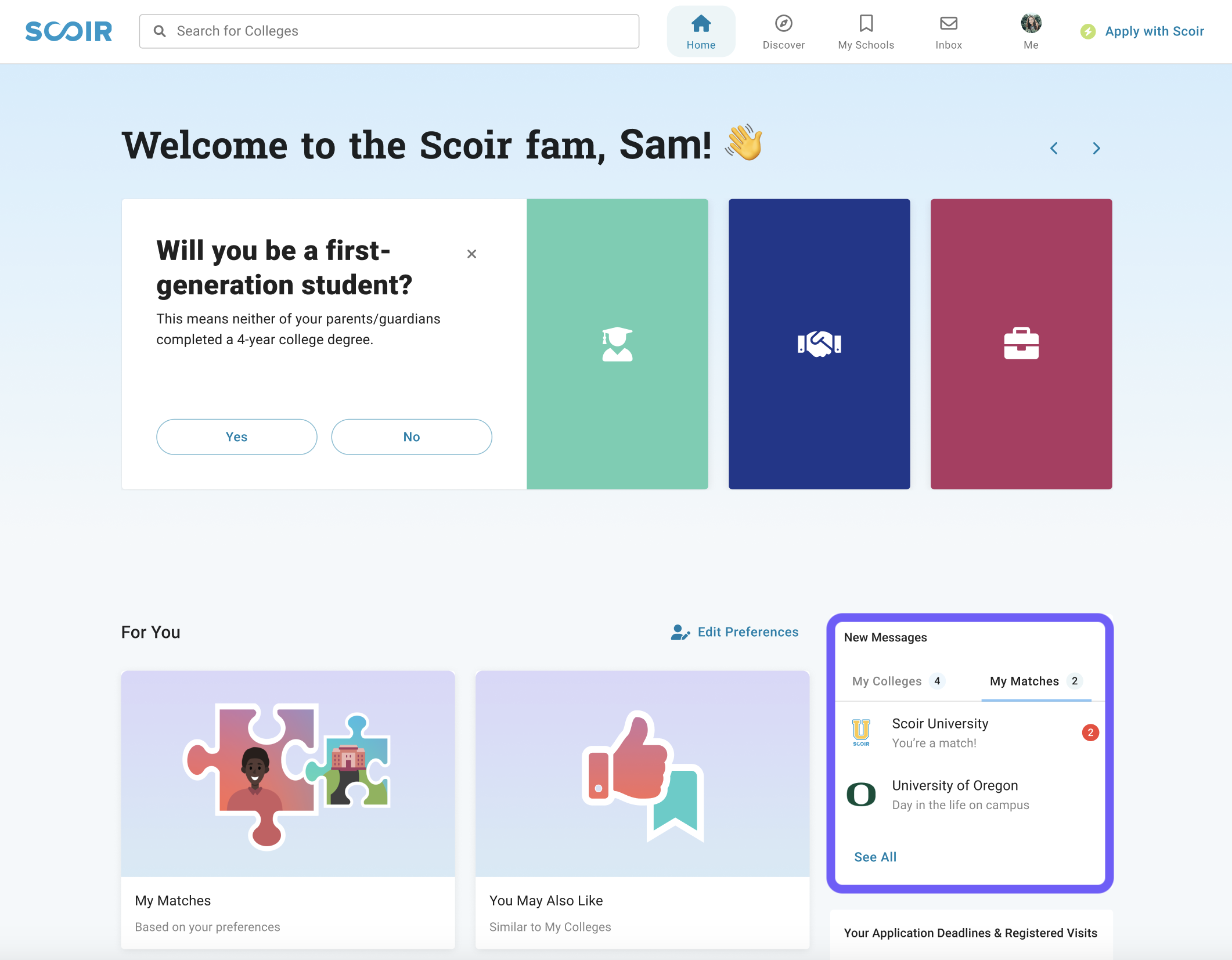Dismiss the first-generation student prompt
This screenshot has height=960, width=1232.
click(471, 253)
